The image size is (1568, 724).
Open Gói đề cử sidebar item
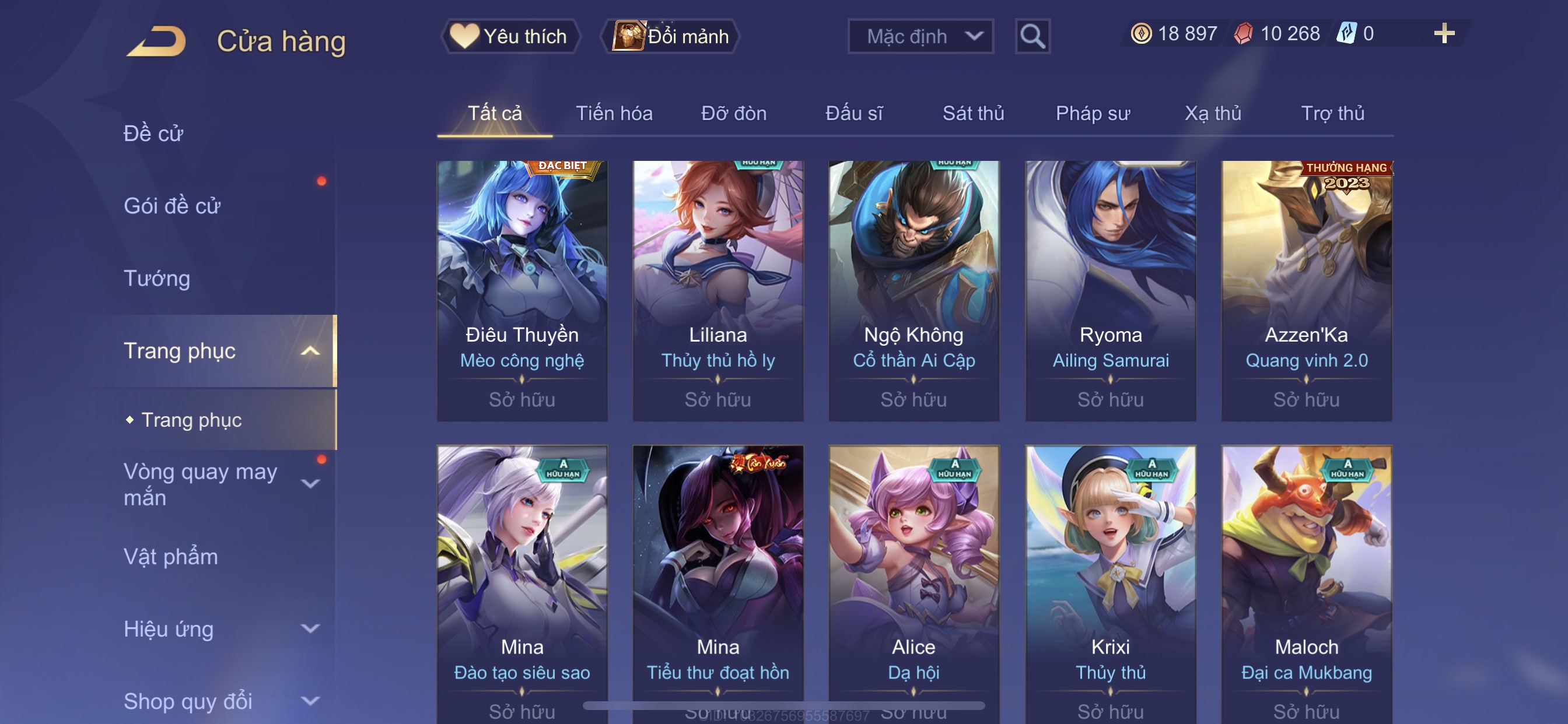[x=171, y=206]
